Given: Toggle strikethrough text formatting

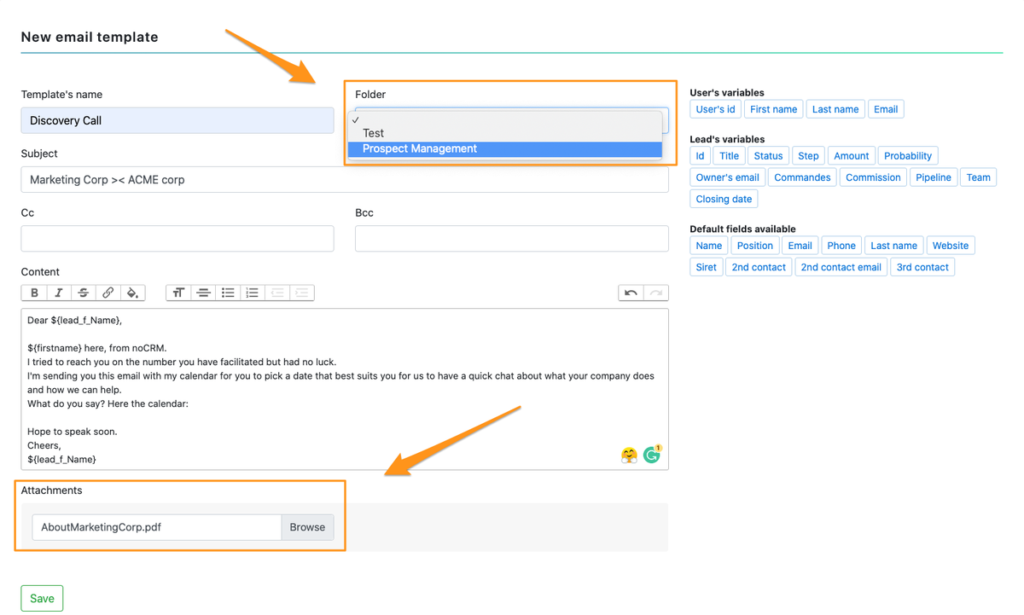Looking at the screenshot, I should pyautogui.click(x=83, y=293).
